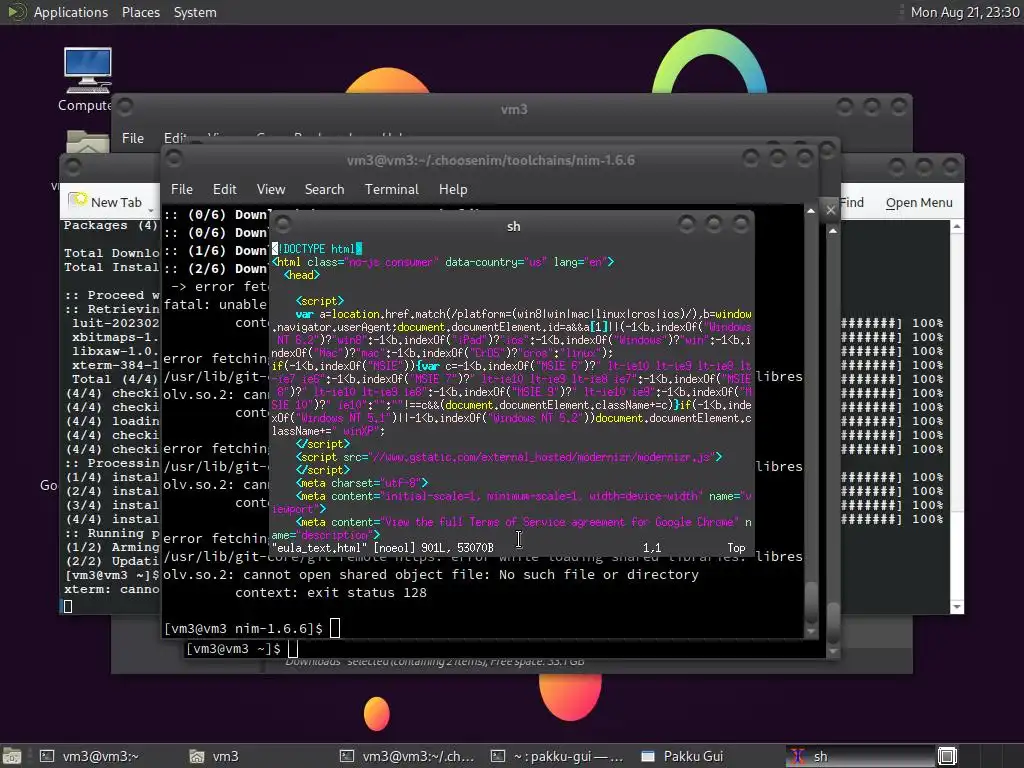
Task: Click the New Tab star icon
Action: [x=78, y=200]
